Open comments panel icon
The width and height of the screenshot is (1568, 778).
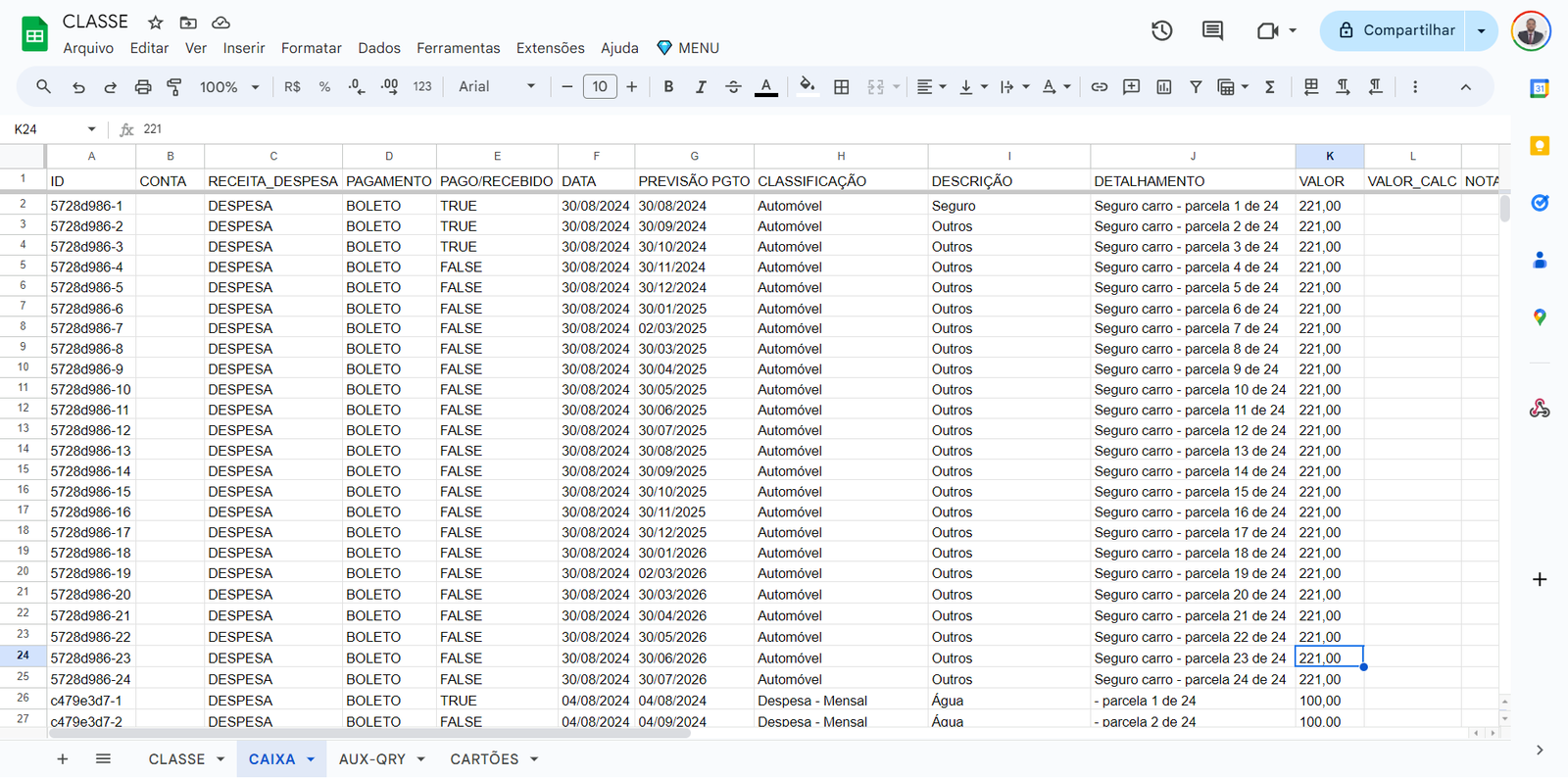click(x=1213, y=30)
